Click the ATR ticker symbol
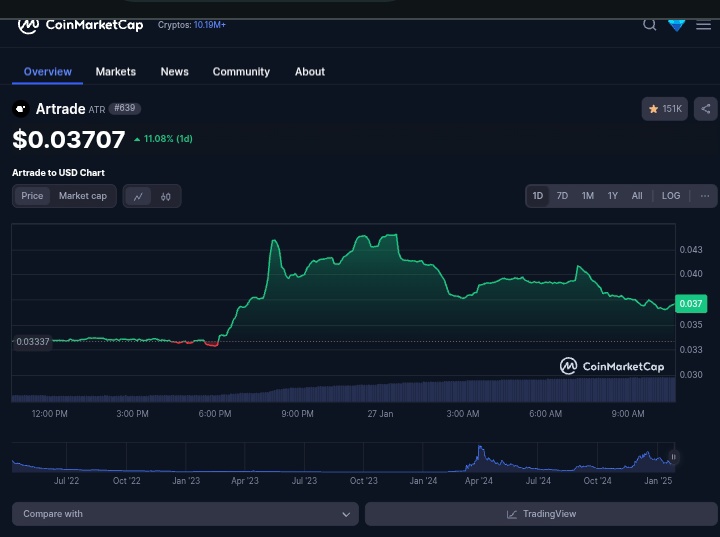This screenshot has height=537, width=720. [x=97, y=110]
